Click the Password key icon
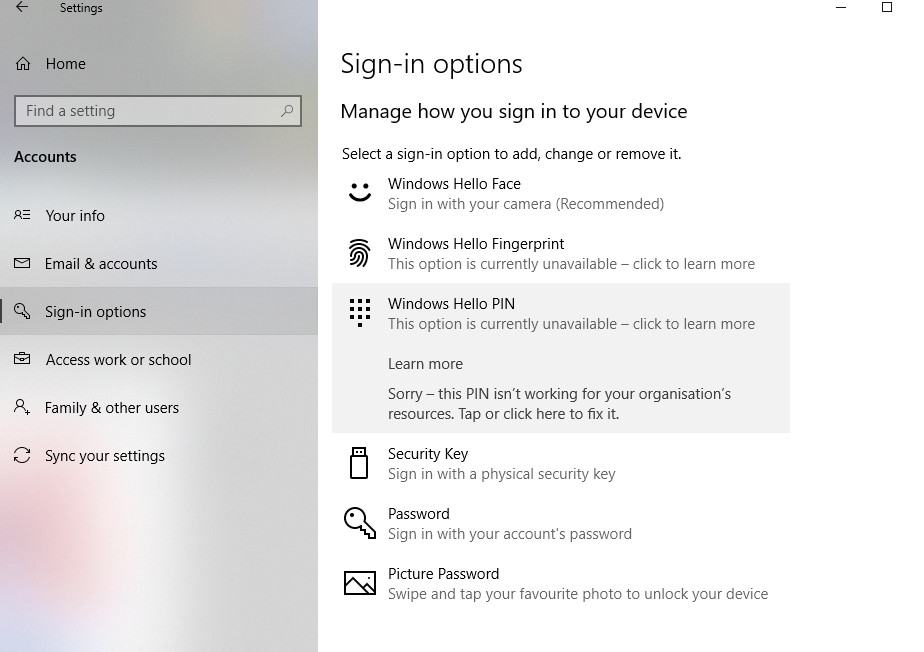Screen dimensions: 924x652 click(x=359, y=523)
